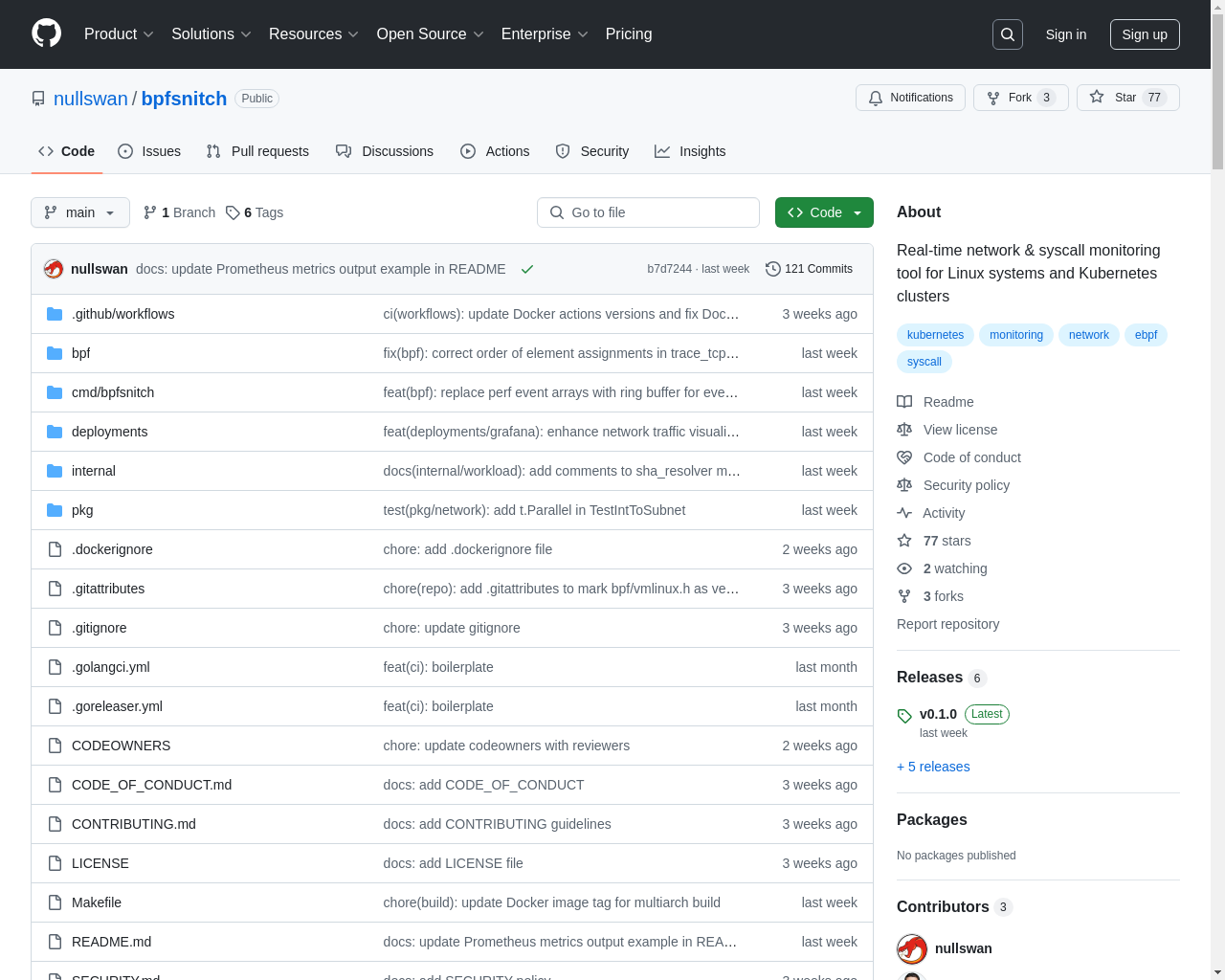The width and height of the screenshot is (1225, 980).
Task: Click the .gitattributes file icon
Action: [x=55, y=589]
